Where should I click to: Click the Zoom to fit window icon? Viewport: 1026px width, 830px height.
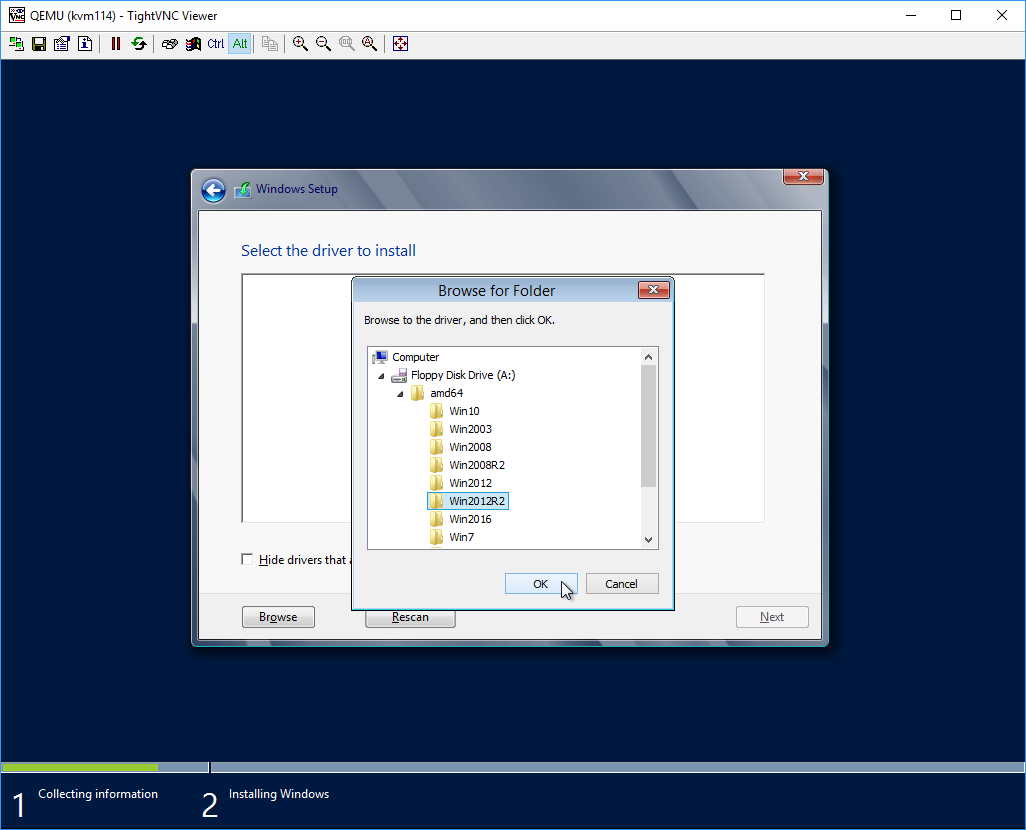(370, 44)
